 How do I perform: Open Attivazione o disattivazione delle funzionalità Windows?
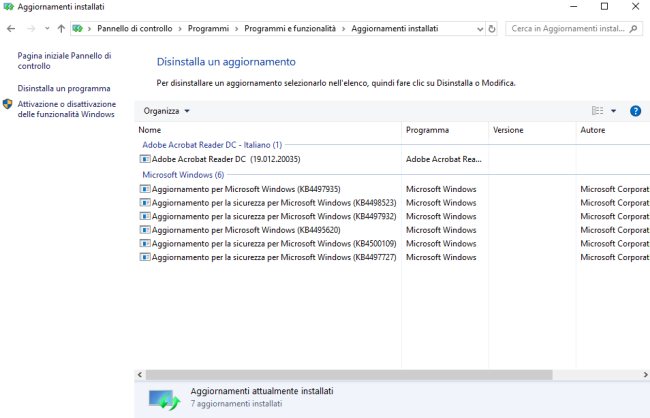(x=67, y=109)
